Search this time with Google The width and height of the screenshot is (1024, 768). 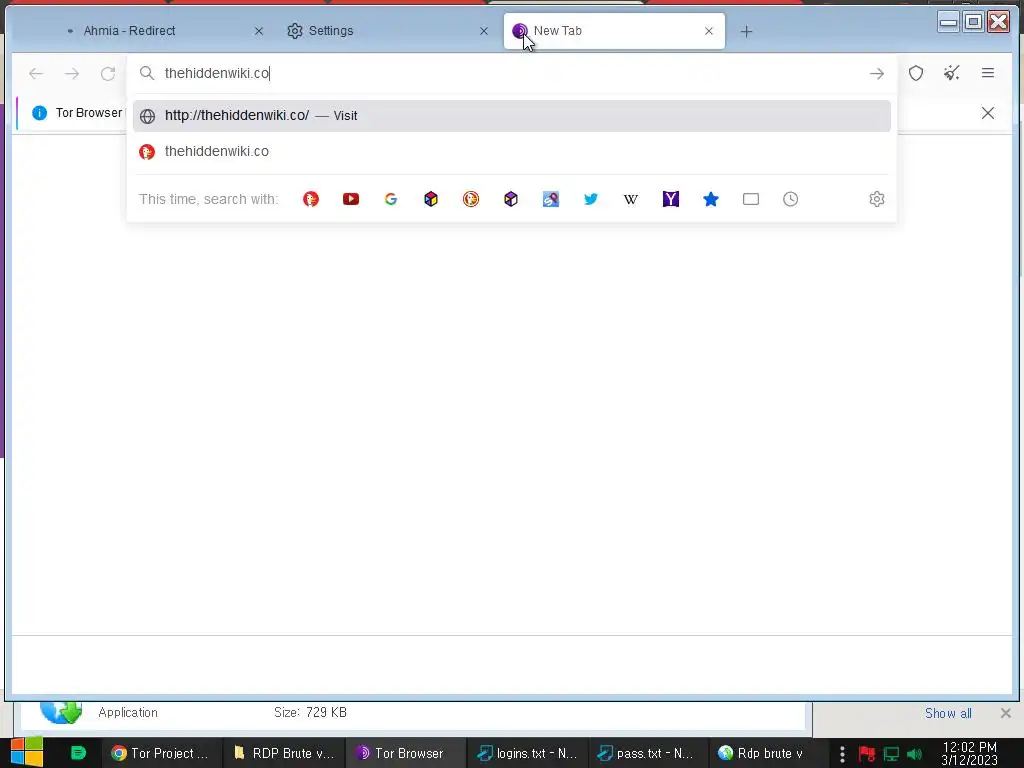pyautogui.click(x=391, y=199)
